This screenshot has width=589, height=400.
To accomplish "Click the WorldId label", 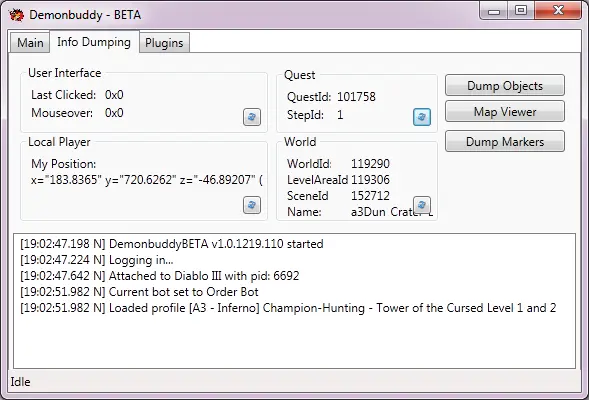I will tap(309, 164).
